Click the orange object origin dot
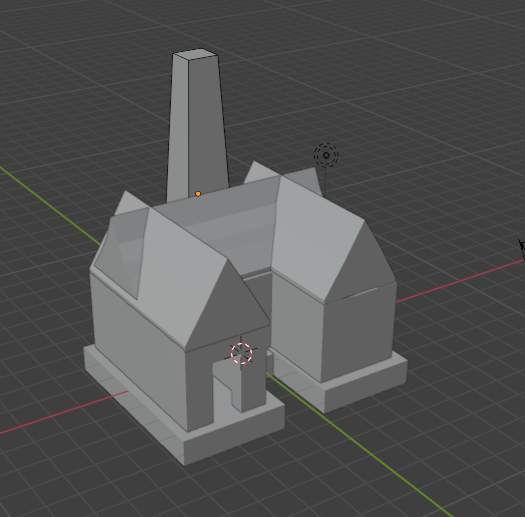The height and width of the screenshot is (517, 525). 198,194
